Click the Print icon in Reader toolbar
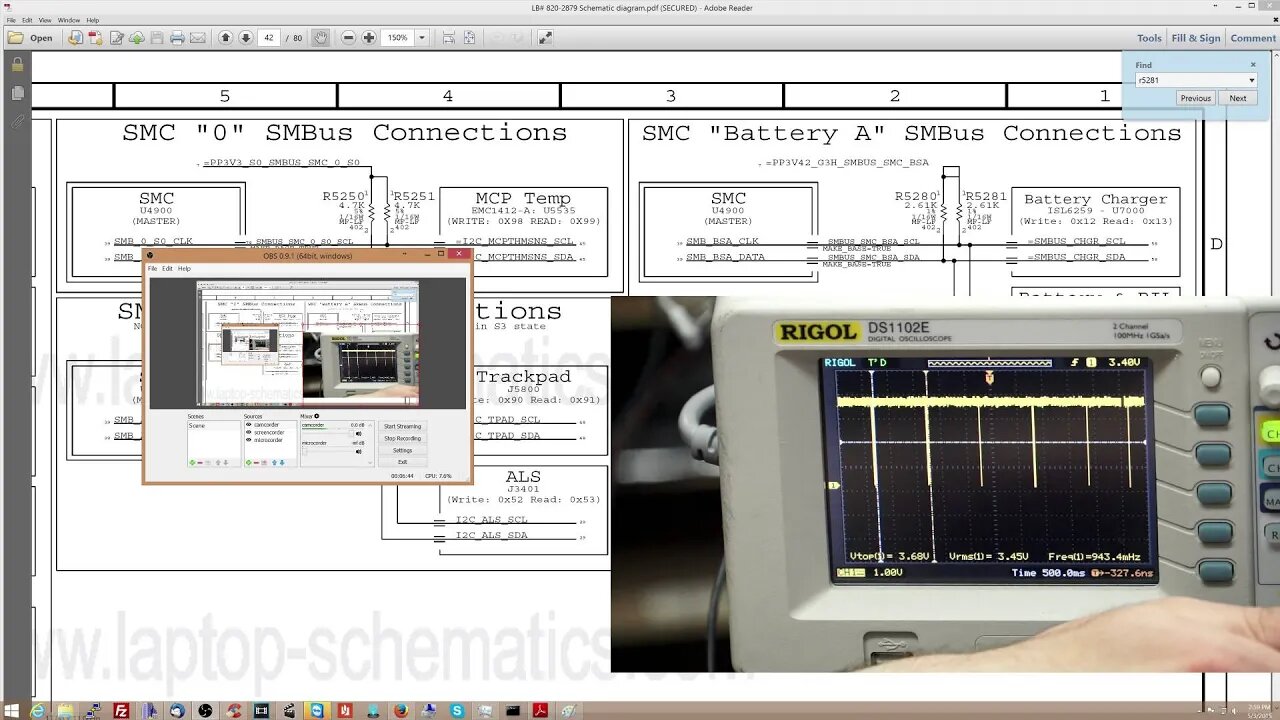This screenshot has width=1280, height=720. pos(177,38)
